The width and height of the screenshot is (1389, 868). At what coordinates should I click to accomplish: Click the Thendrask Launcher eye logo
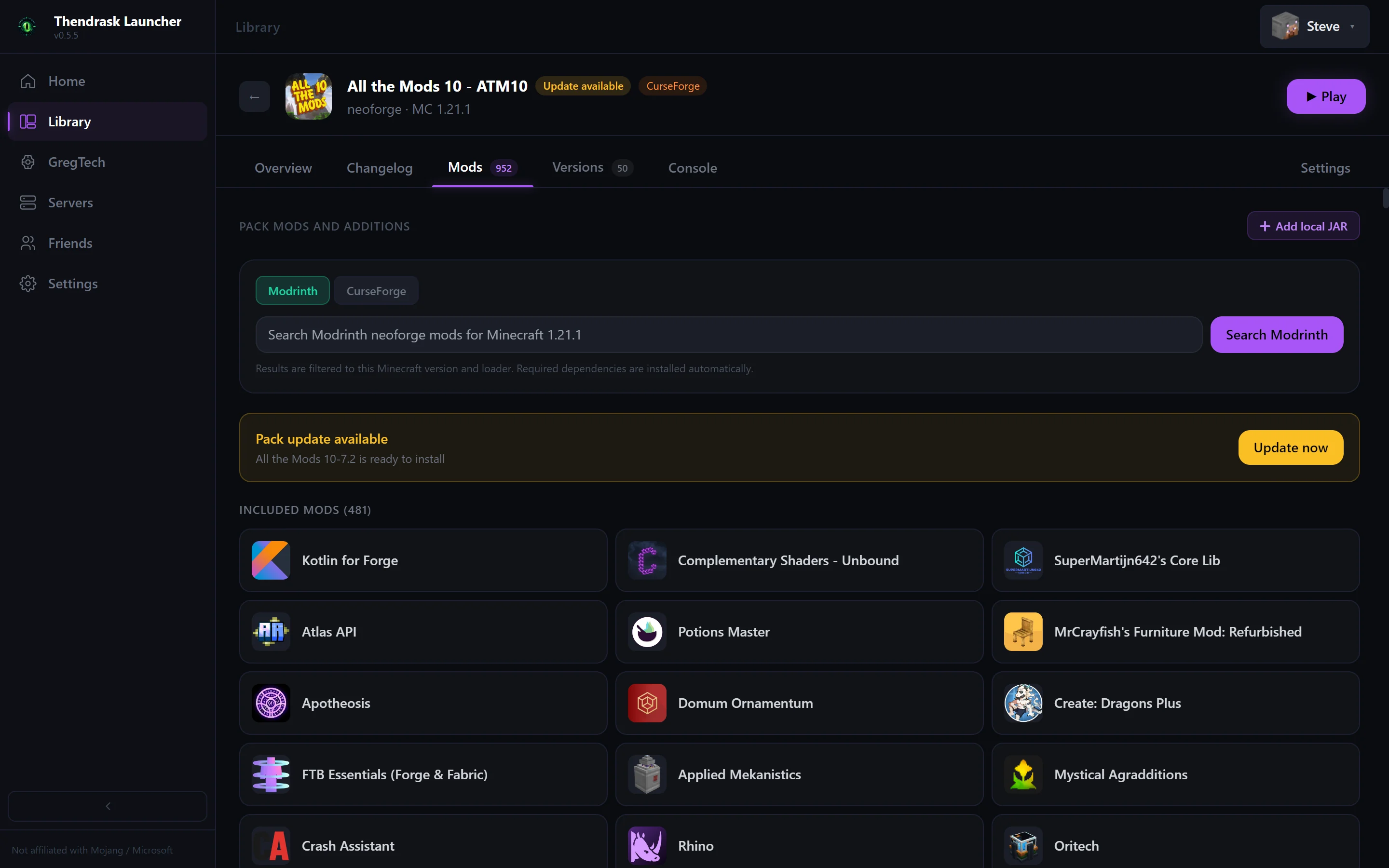[27, 26]
